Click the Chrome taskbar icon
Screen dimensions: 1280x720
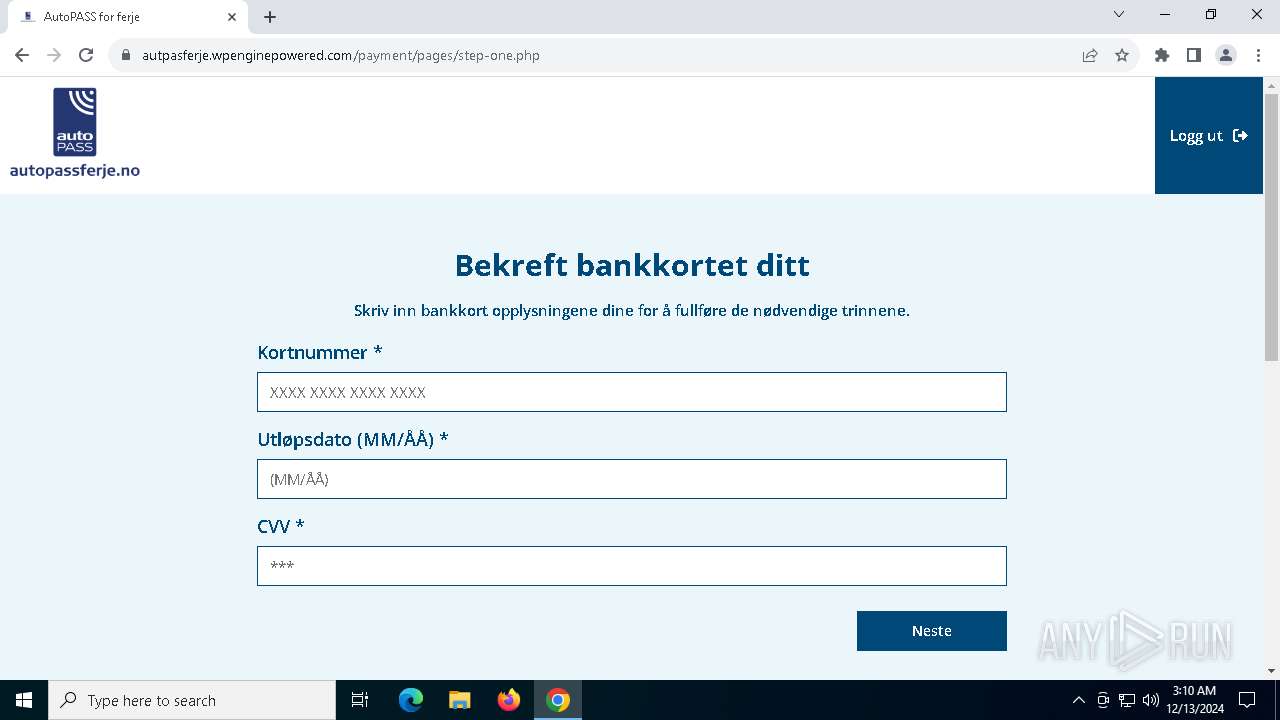click(x=558, y=700)
